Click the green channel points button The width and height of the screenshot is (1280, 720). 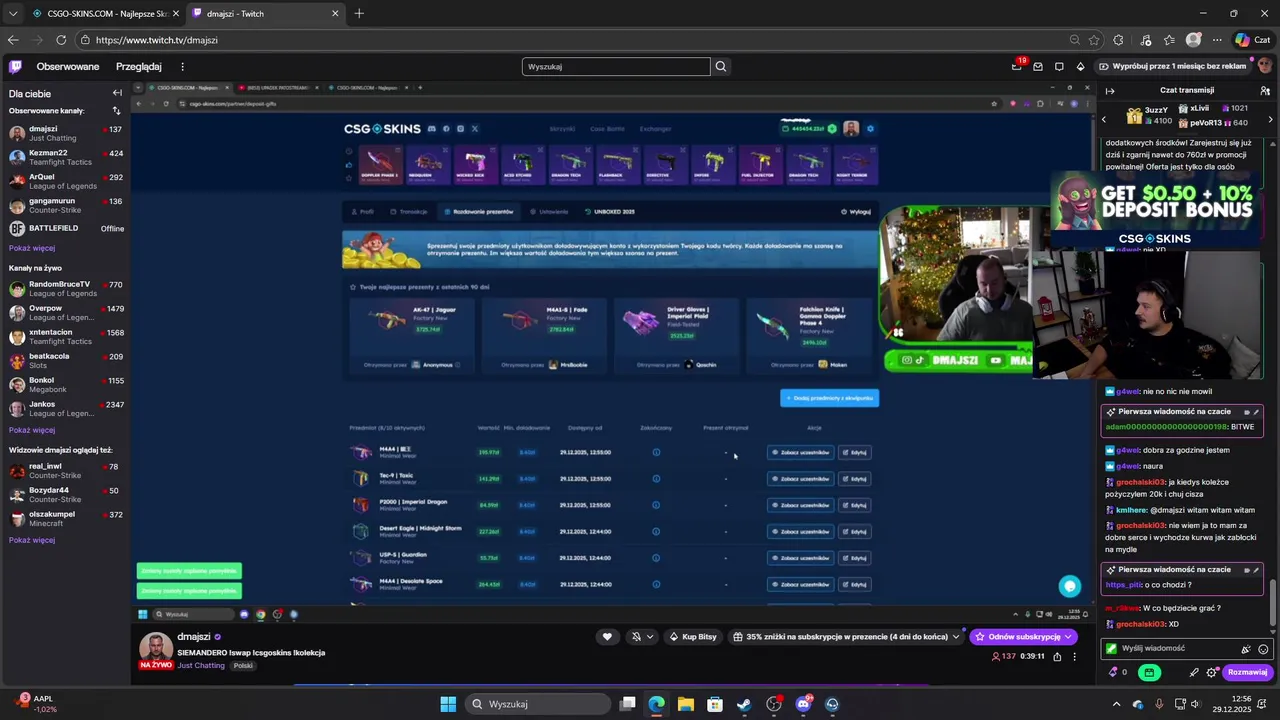1150,673
